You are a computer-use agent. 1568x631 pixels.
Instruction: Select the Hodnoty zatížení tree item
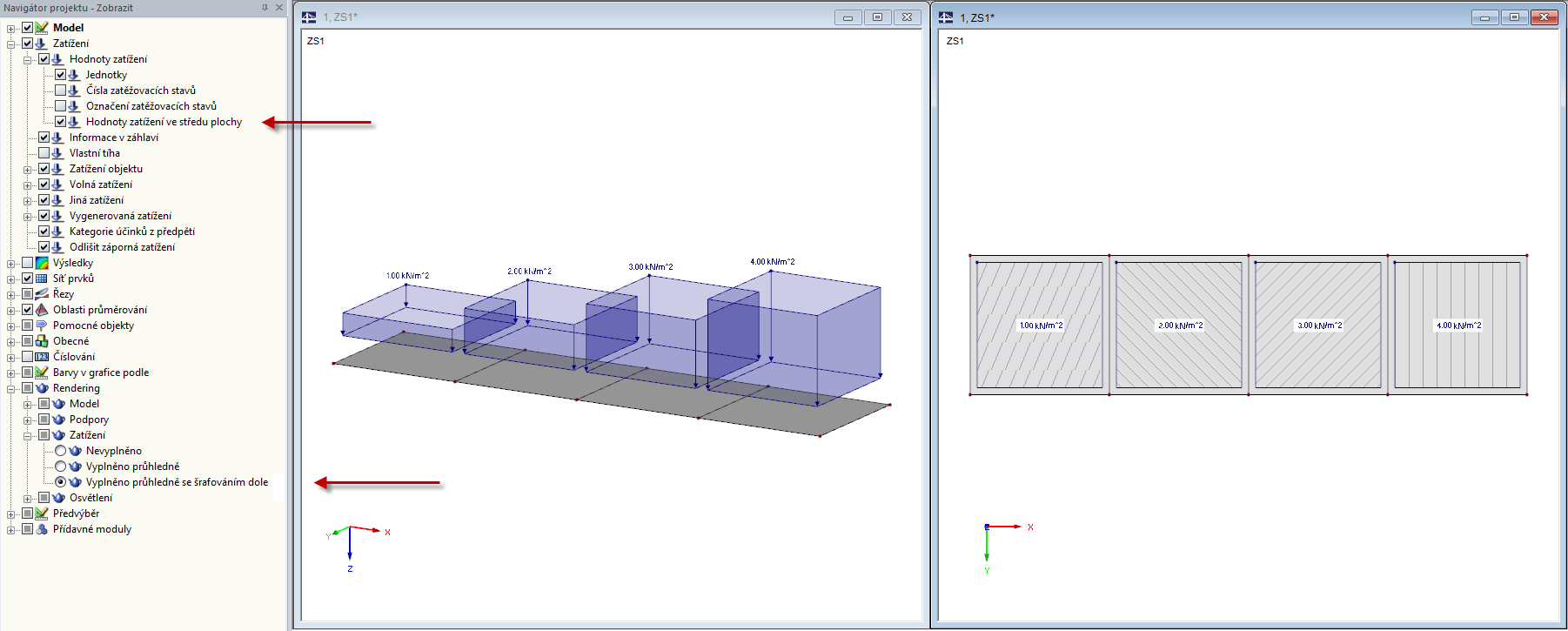coord(108,59)
